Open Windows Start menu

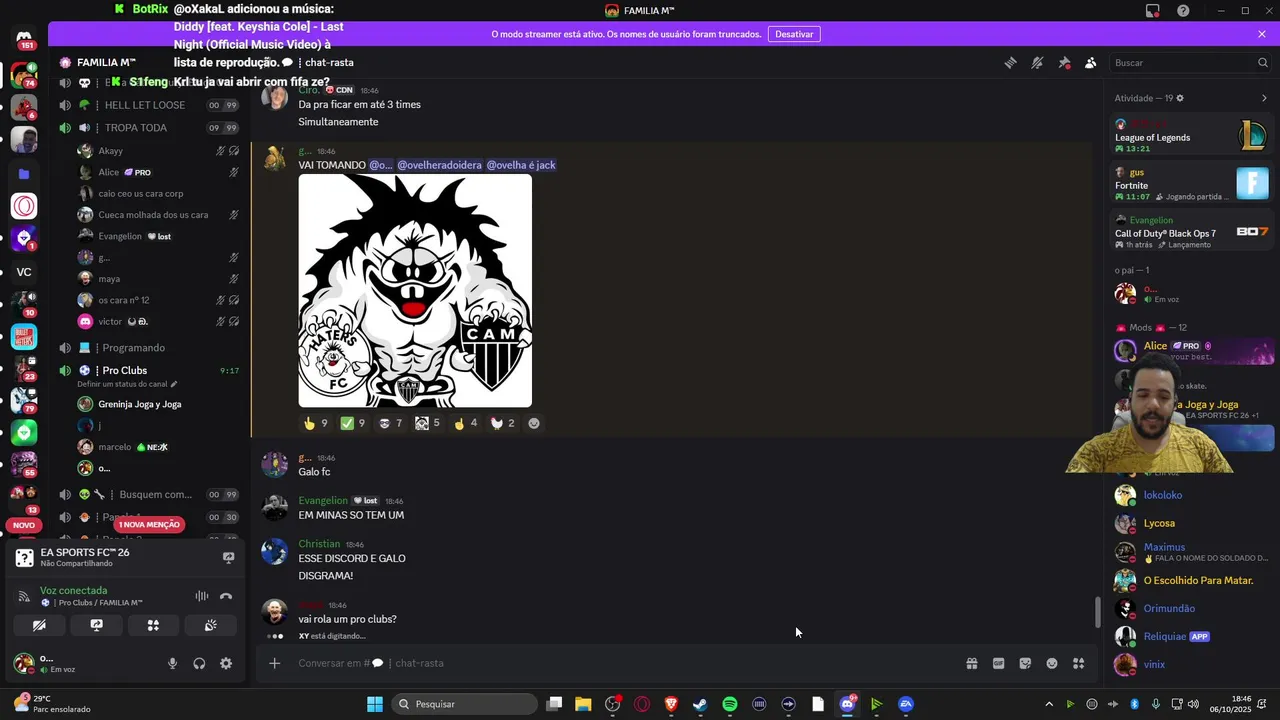[374, 704]
